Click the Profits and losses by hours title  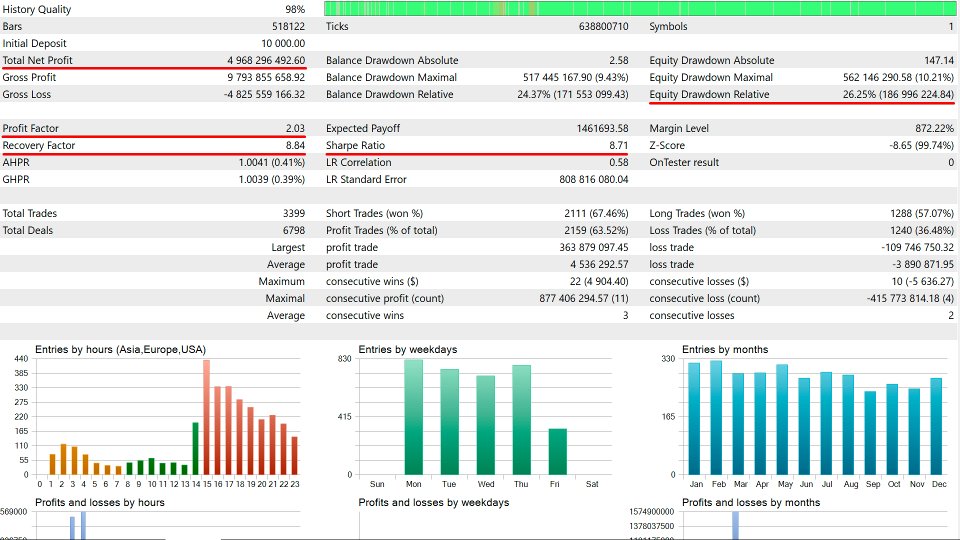100,502
